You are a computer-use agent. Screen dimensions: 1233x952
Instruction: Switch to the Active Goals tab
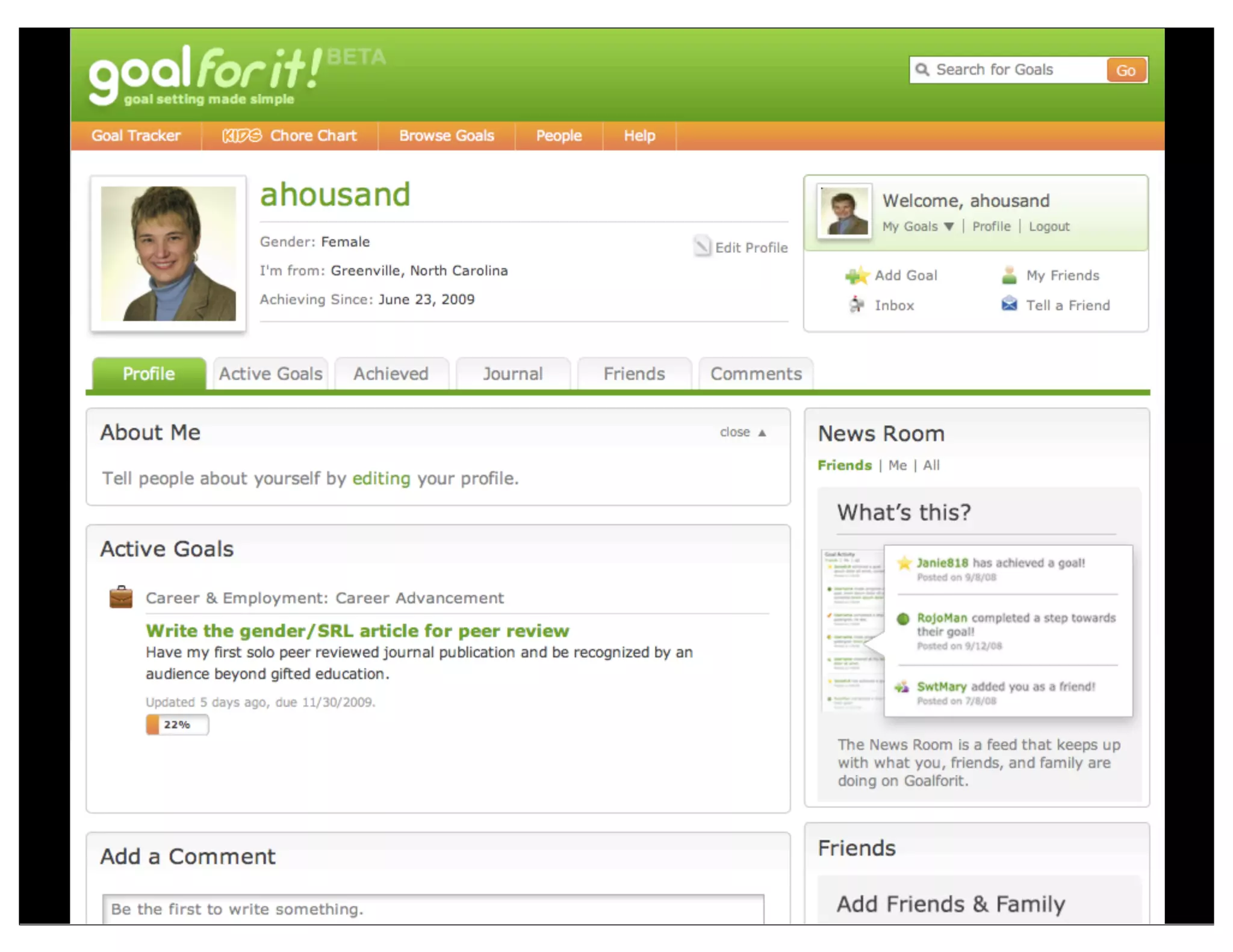[270, 374]
